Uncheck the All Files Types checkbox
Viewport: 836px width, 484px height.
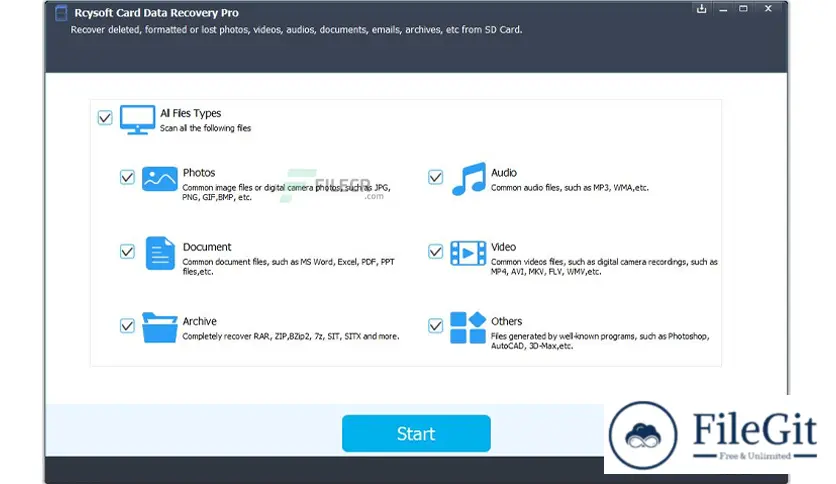tap(105, 118)
